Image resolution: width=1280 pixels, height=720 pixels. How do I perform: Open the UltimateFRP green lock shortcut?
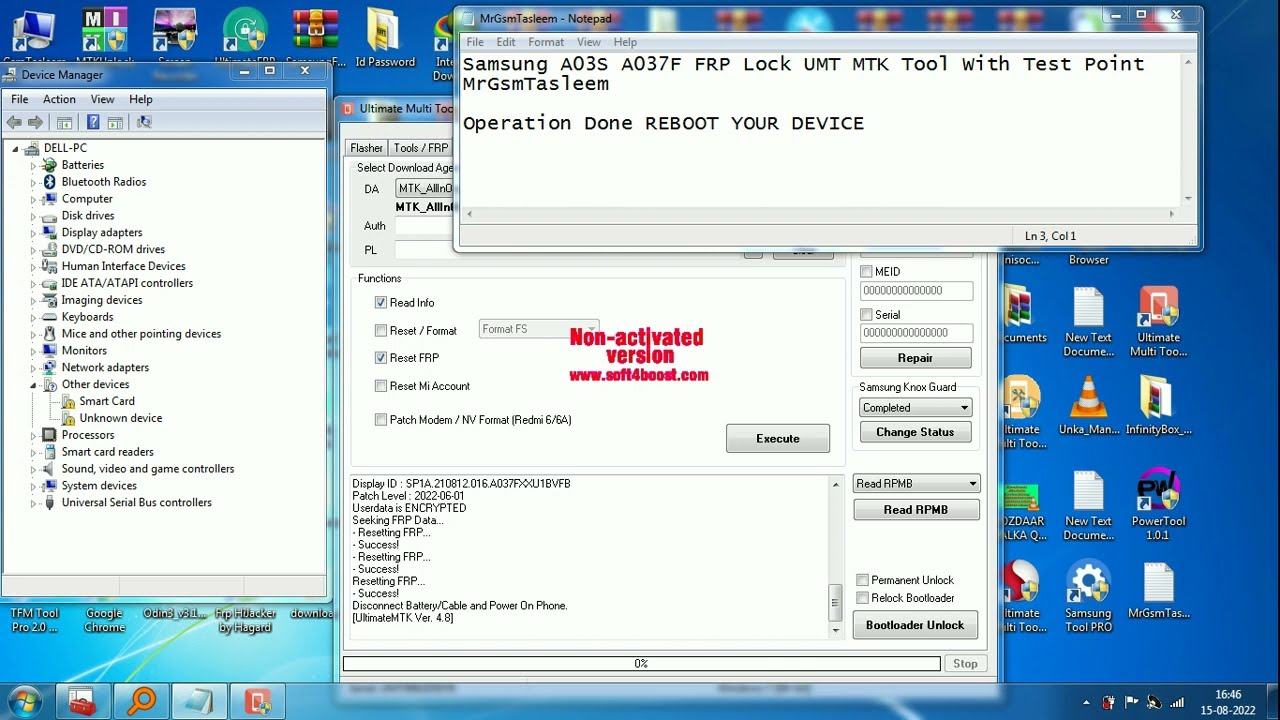tap(245, 36)
